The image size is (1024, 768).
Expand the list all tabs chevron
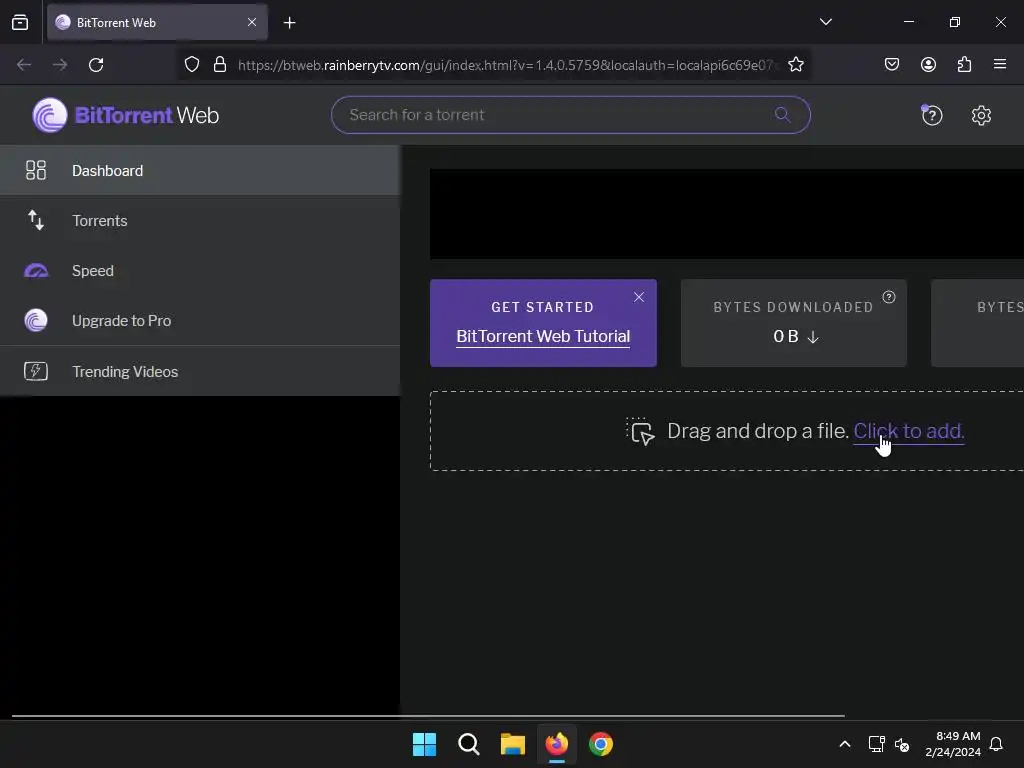825,22
